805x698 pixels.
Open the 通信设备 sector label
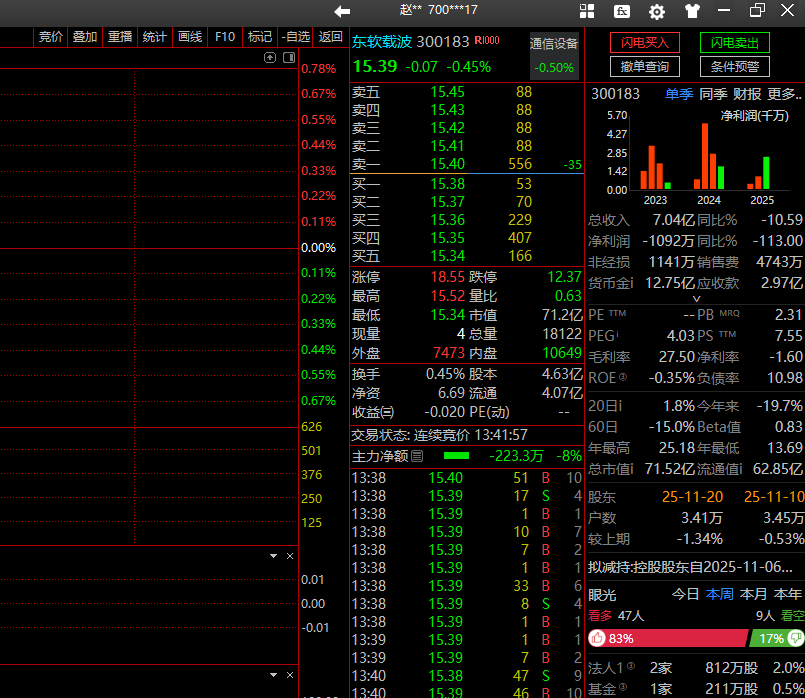pyautogui.click(x=554, y=44)
